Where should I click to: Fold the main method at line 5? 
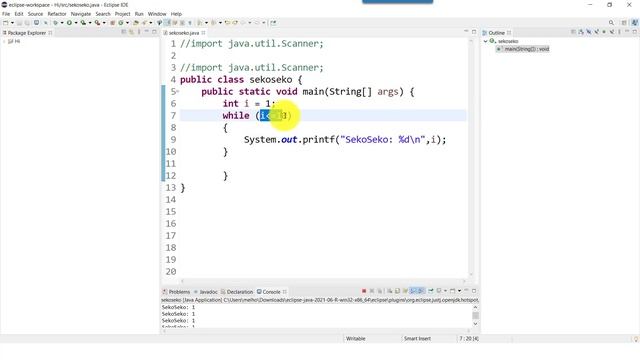(x=178, y=91)
